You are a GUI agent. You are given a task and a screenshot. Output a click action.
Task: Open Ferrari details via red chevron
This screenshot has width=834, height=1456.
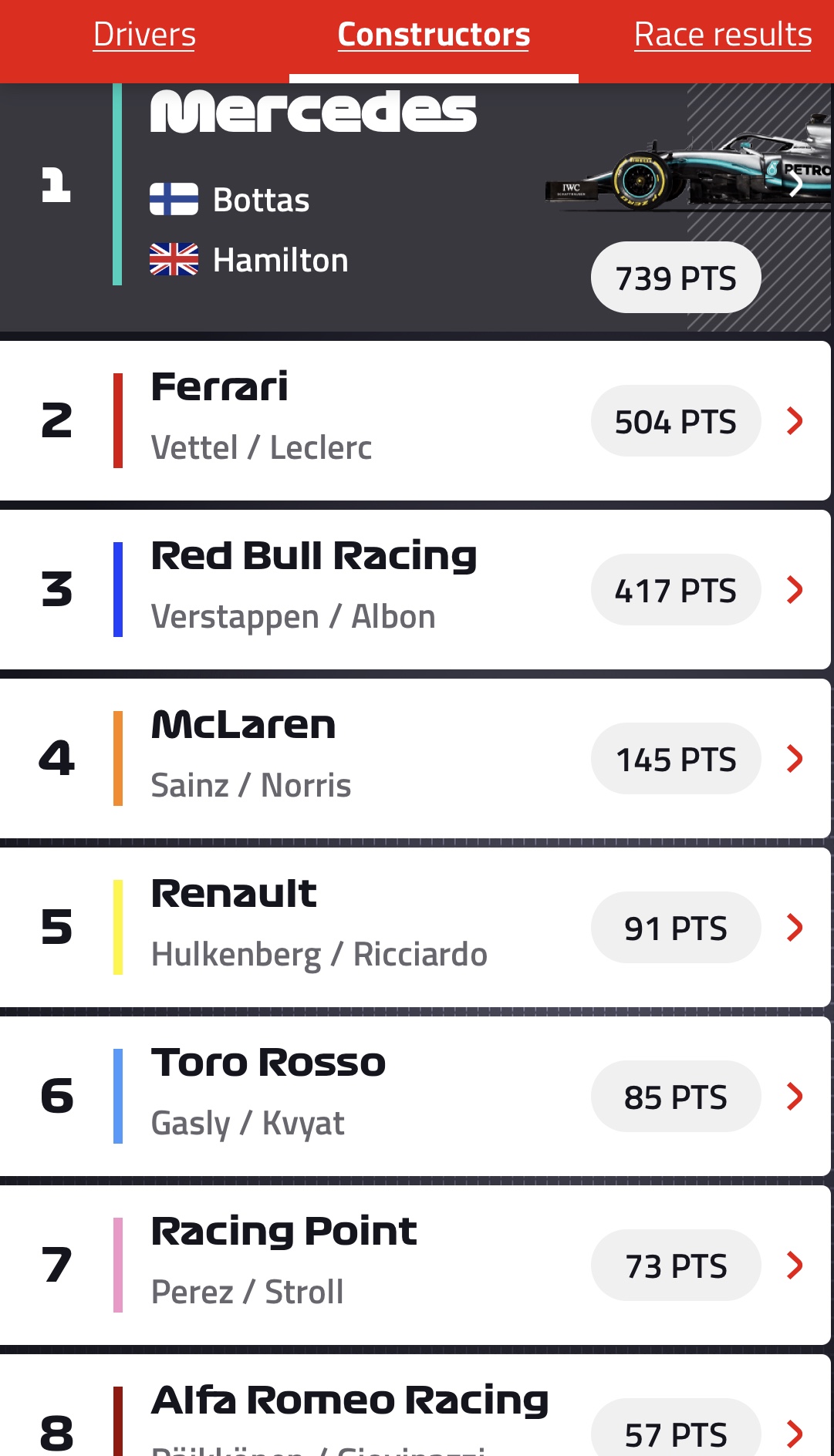point(795,421)
